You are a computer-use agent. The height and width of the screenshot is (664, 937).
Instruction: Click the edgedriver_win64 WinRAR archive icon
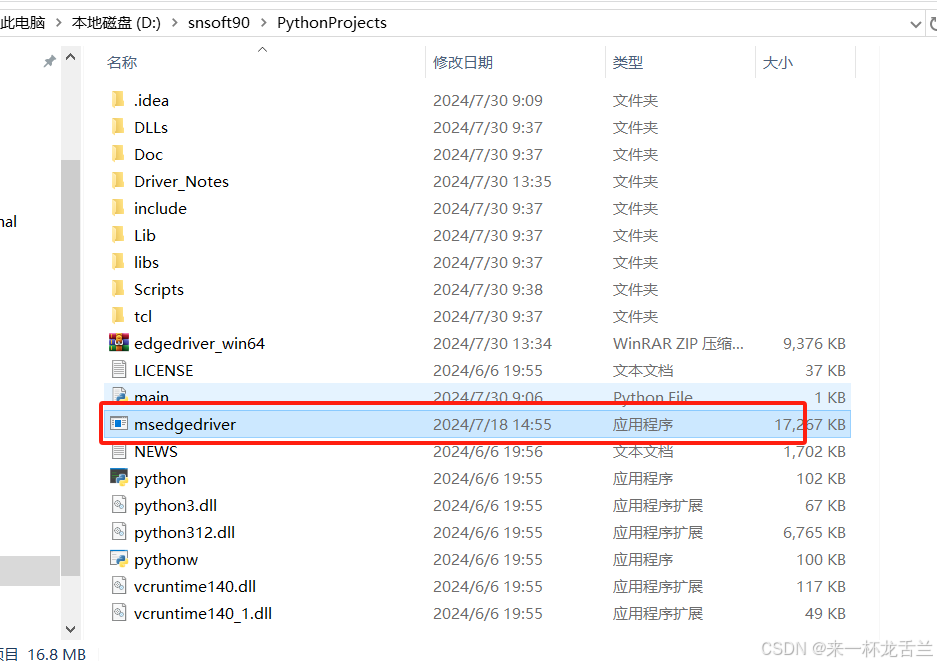point(119,343)
